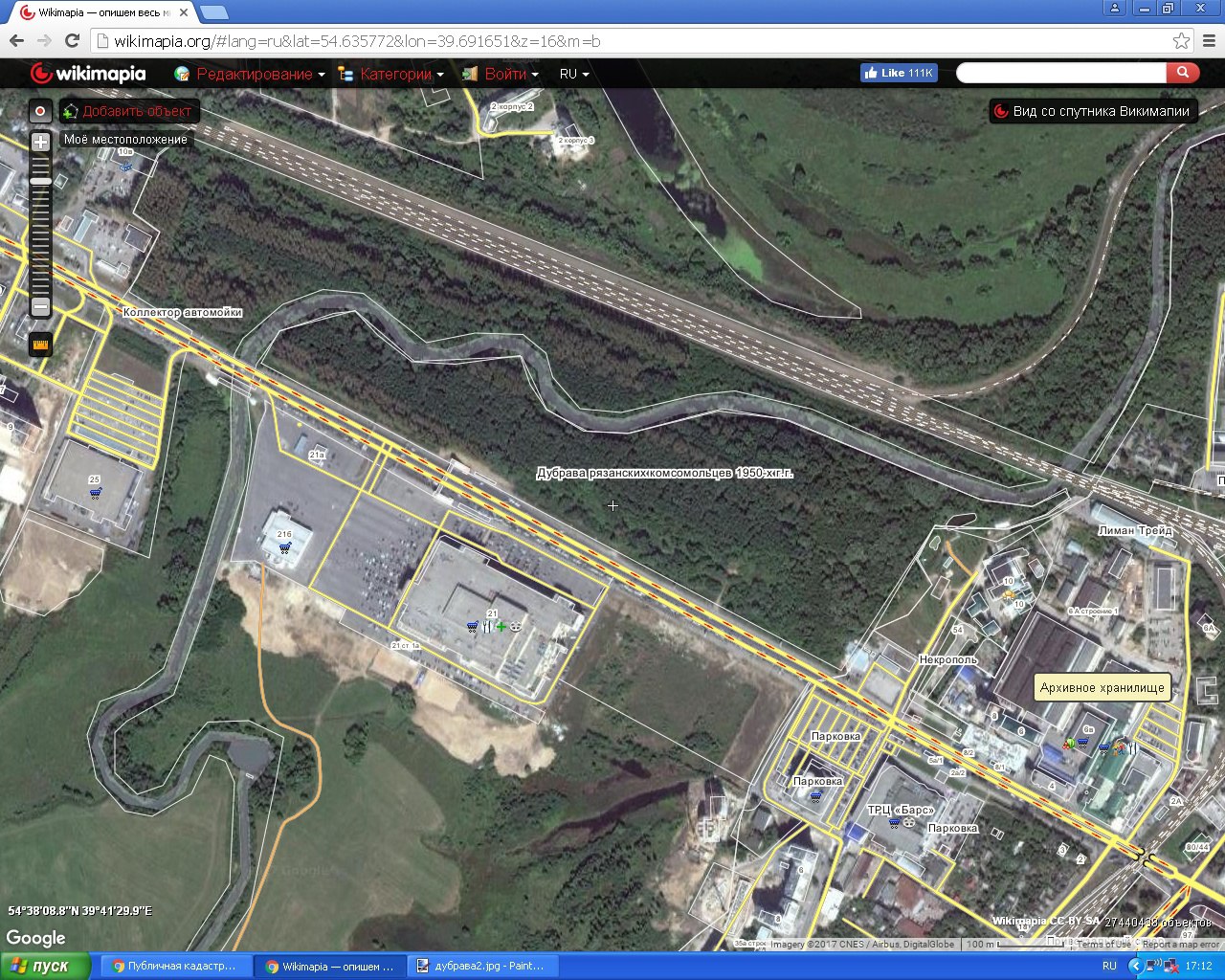
Task: Open the Chrome hamburger menu
Action: tap(1210, 41)
